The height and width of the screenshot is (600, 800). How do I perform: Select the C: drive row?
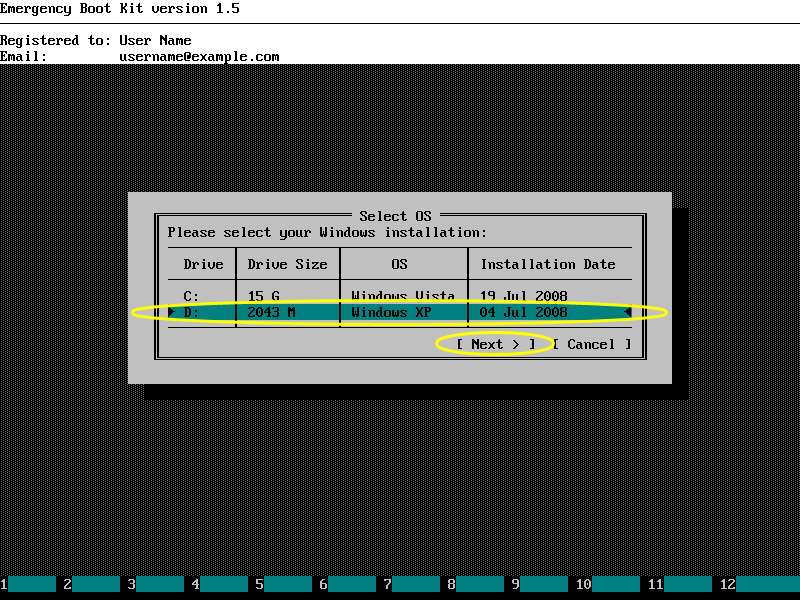pos(399,296)
